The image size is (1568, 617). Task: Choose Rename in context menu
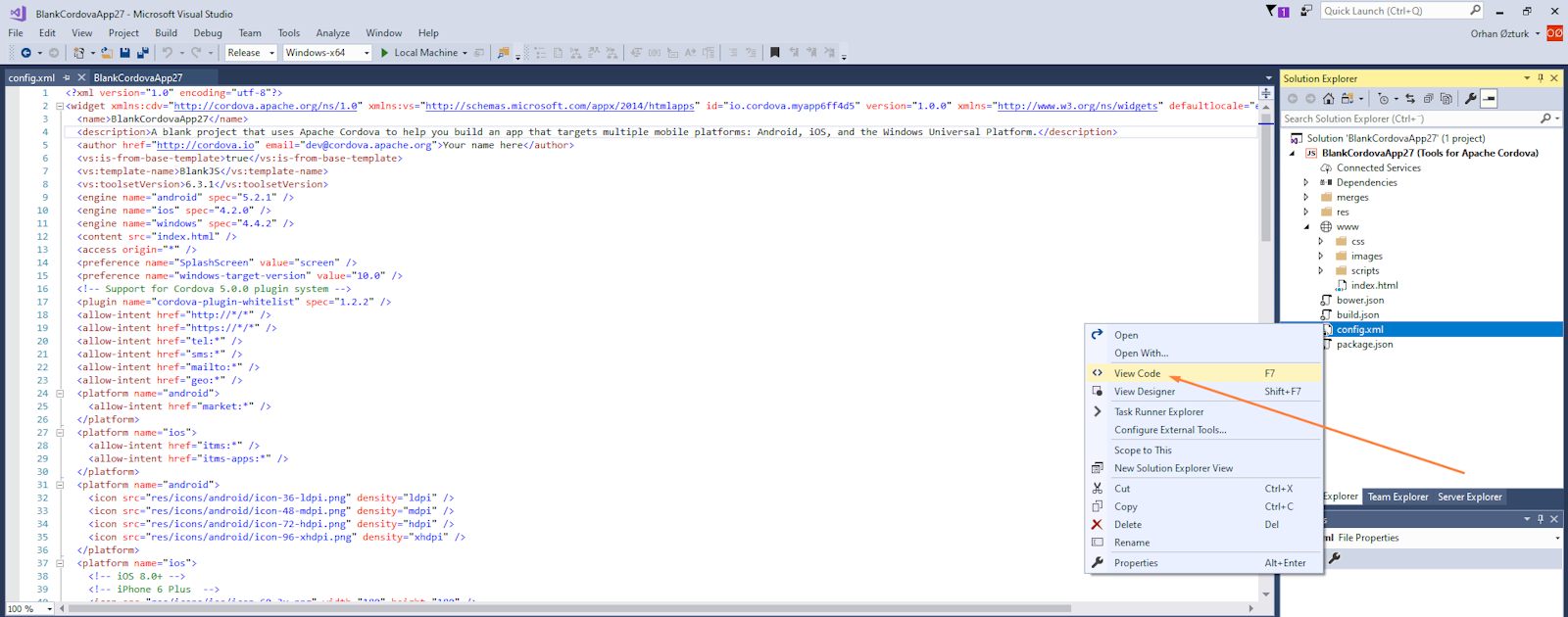pyautogui.click(x=1203, y=543)
